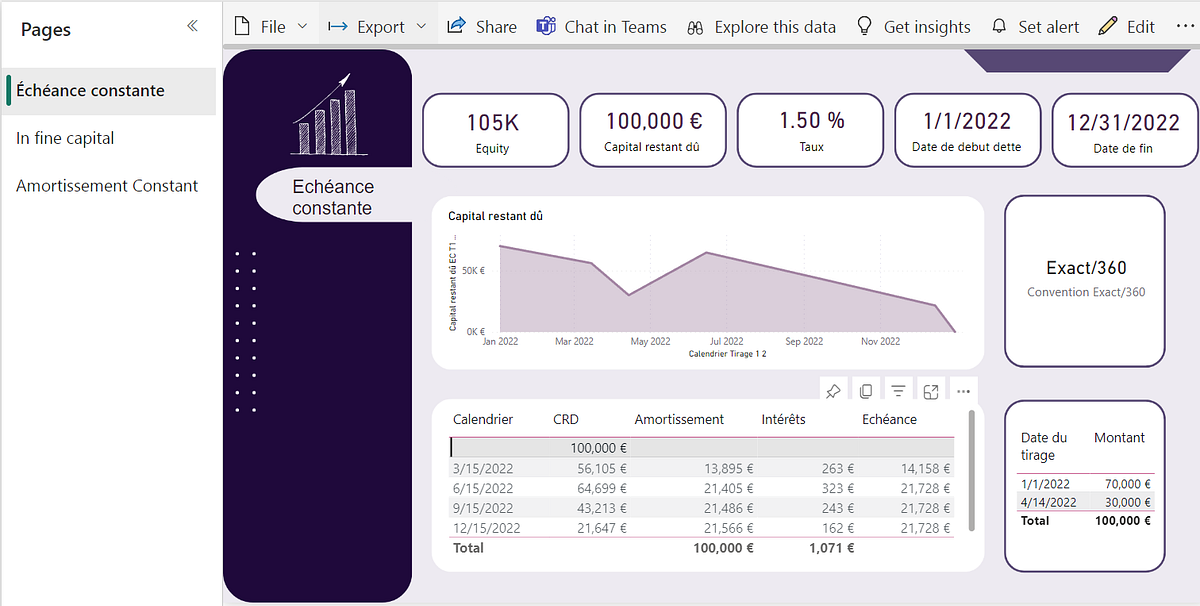
Task: Open filters applied to the table visual
Action: pyautogui.click(x=898, y=389)
